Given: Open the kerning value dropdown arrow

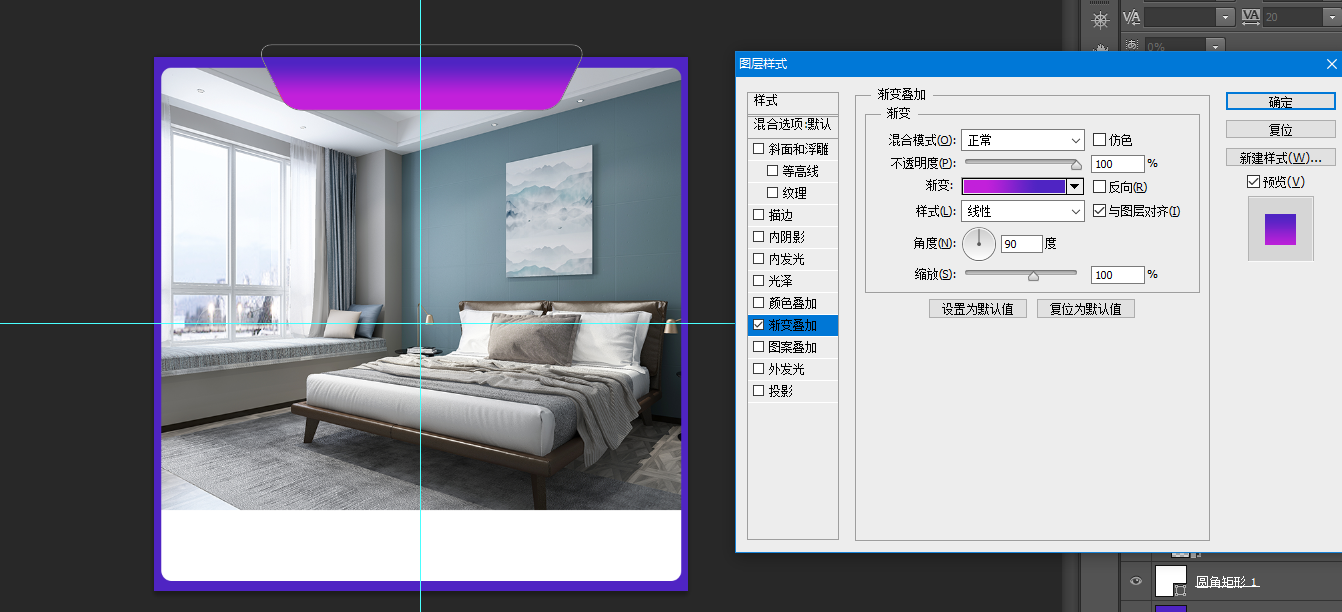Looking at the screenshot, I should click(1225, 17).
